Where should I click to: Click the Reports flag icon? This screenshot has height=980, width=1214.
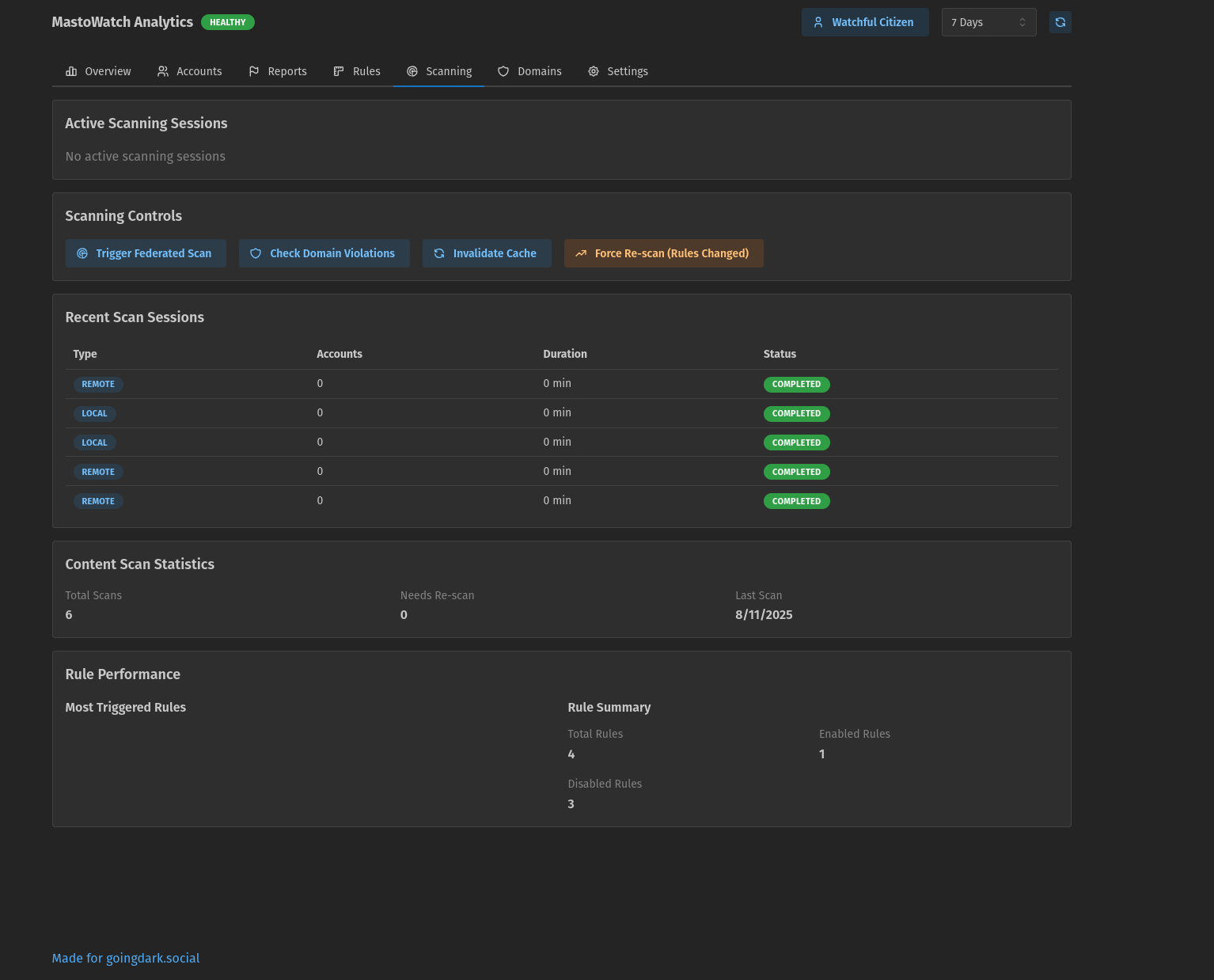(254, 71)
